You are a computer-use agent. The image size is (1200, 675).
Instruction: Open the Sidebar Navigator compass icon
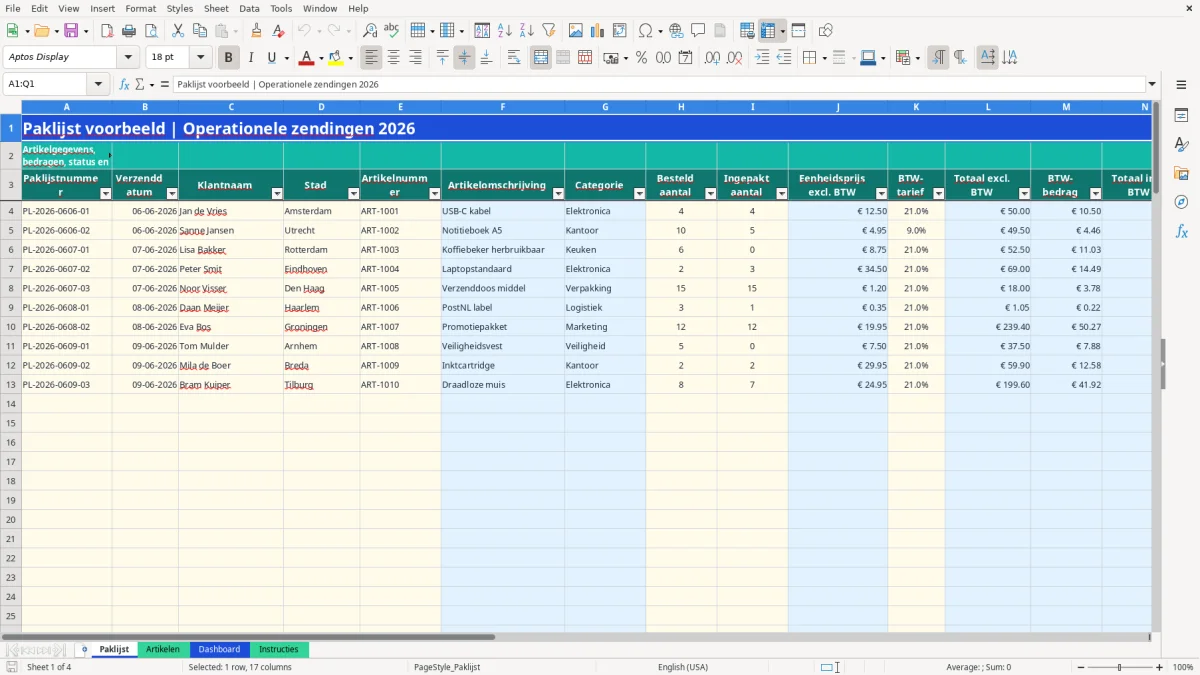[x=1181, y=202]
